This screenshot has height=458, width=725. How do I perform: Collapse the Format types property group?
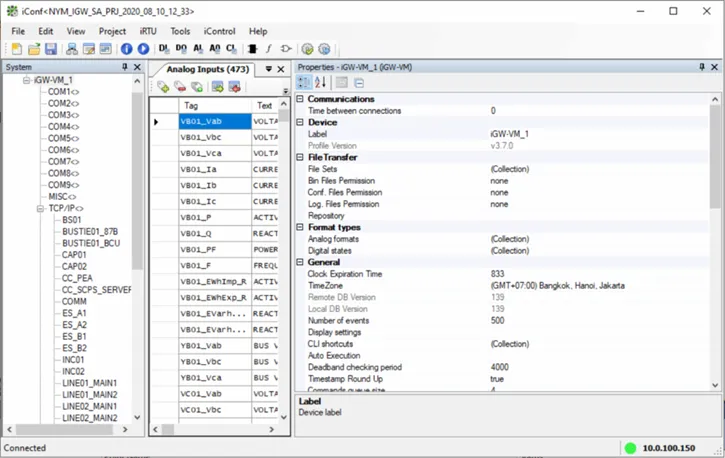click(x=300, y=227)
